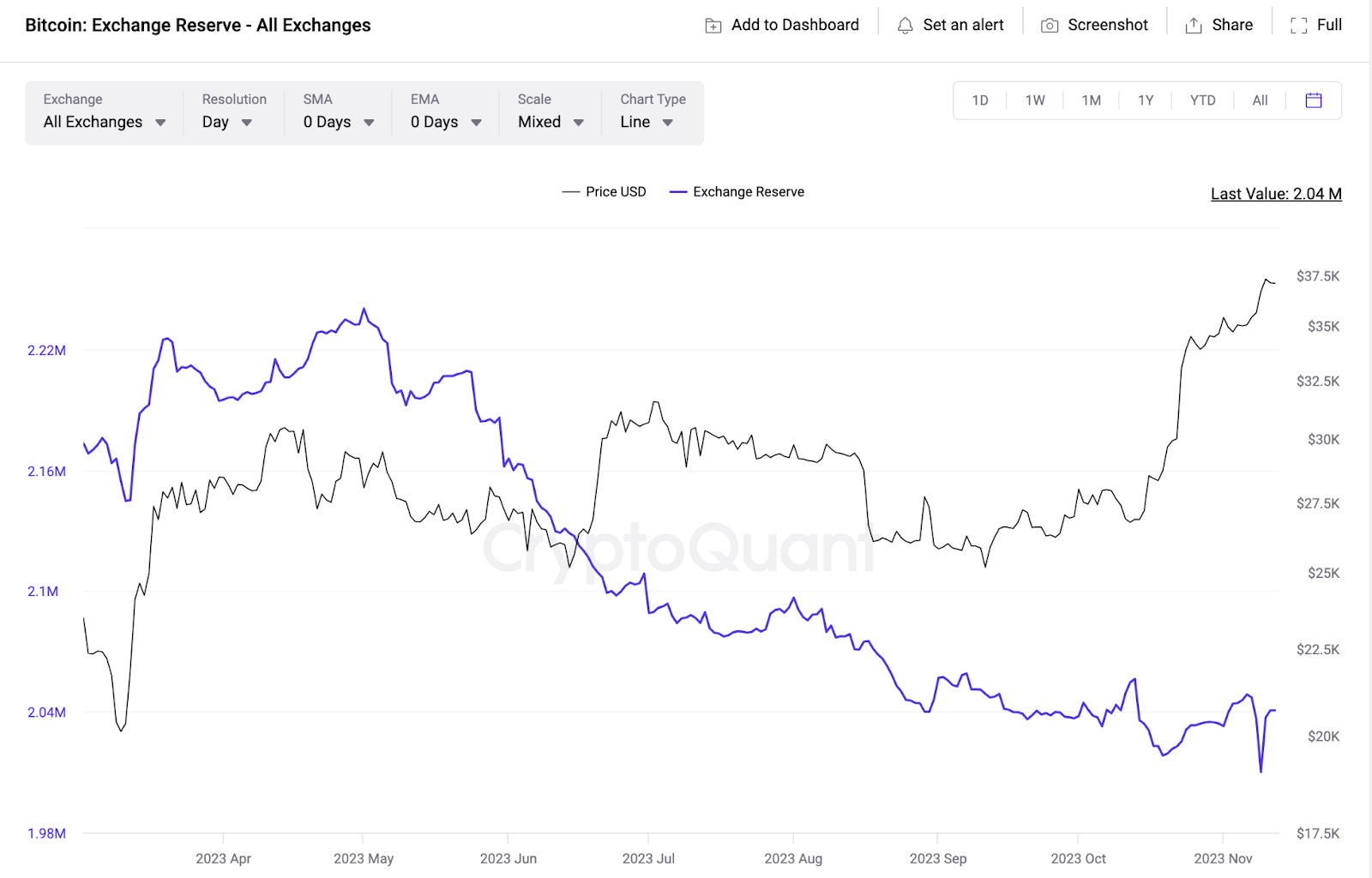Change the Chart Type Line dropdown

[647, 122]
